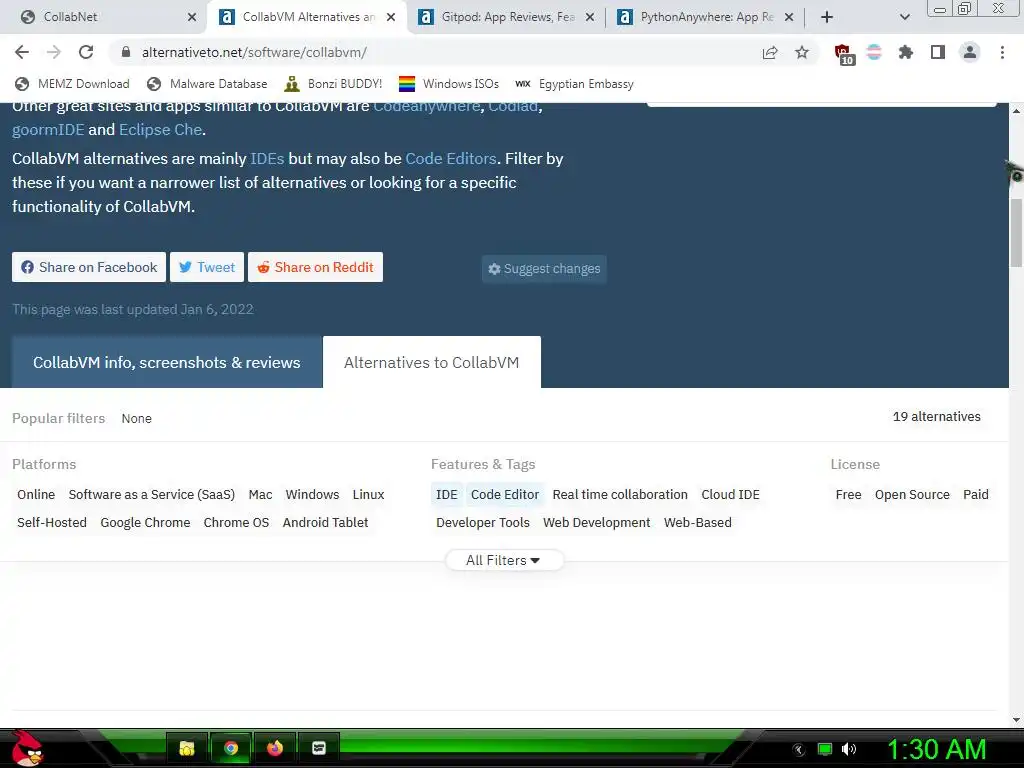Share this page via address bar icon
This screenshot has height=768, width=1024.
(x=770, y=52)
